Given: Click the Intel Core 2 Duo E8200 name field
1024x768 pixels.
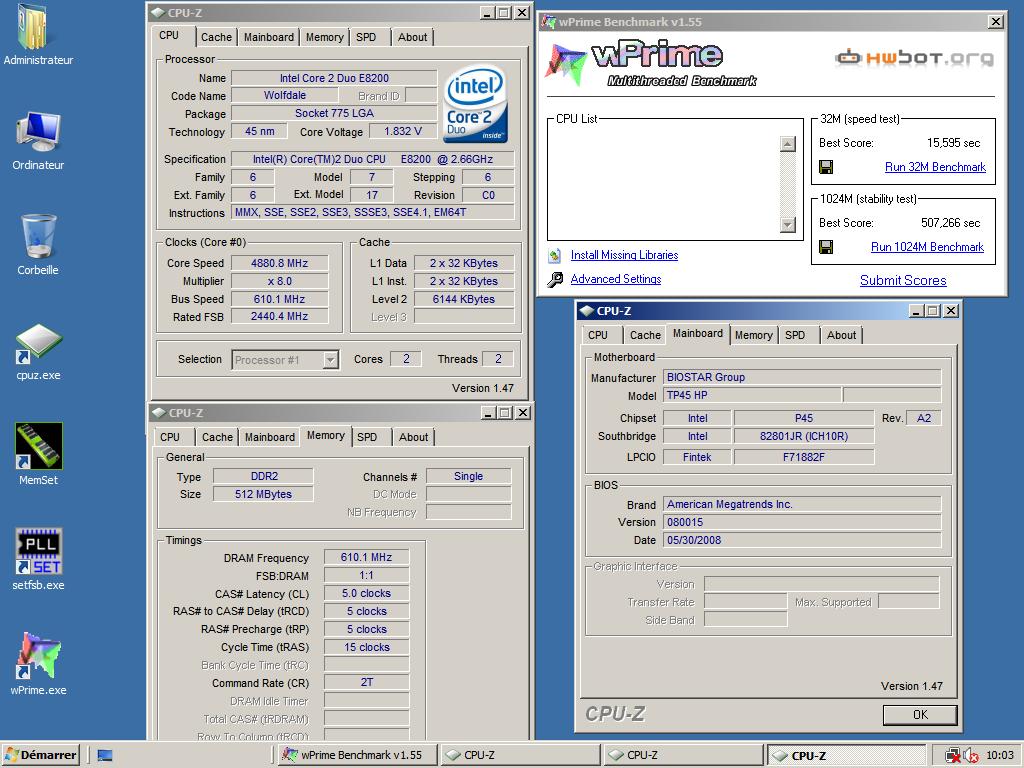Looking at the screenshot, I should click(x=334, y=78).
